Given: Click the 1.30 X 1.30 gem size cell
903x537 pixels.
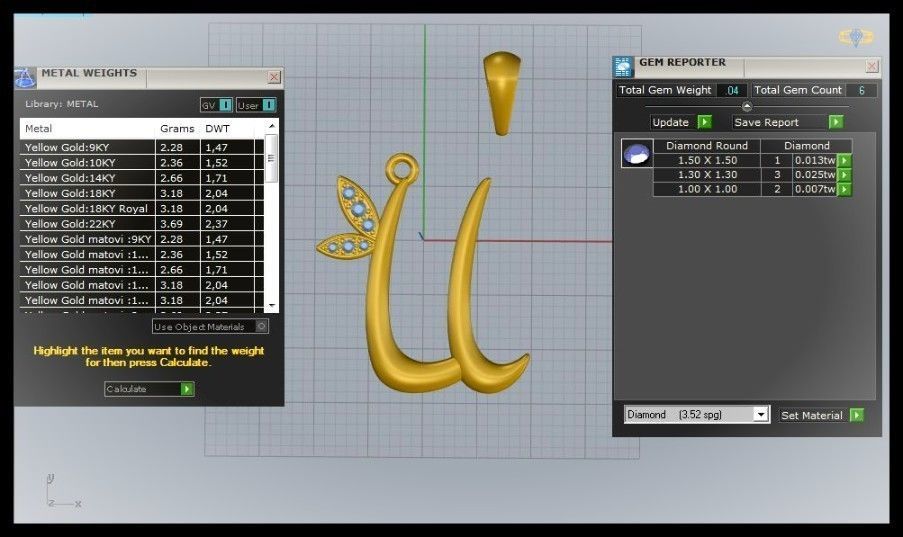Looking at the screenshot, I should pos(707,175).
